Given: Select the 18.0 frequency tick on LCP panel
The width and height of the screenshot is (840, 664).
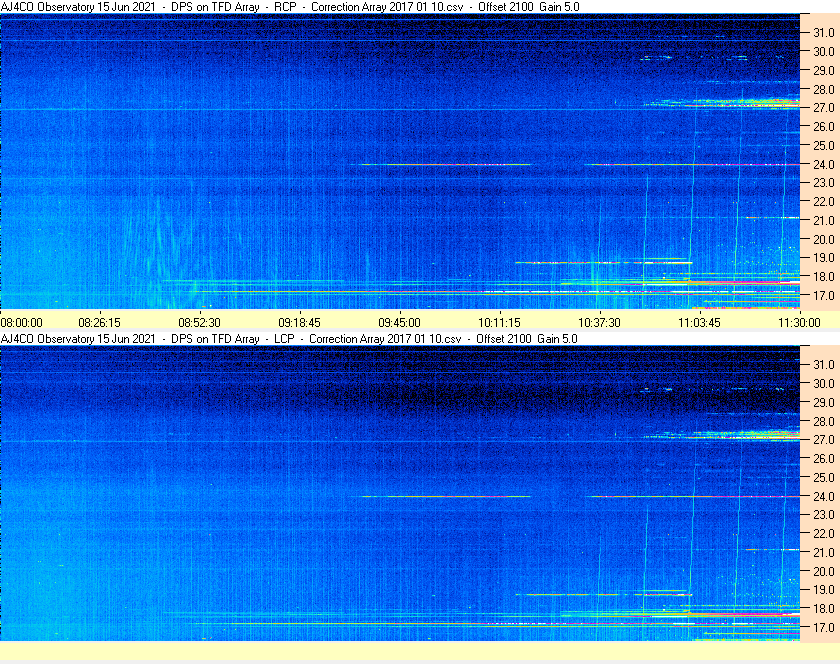Looking at the screenshot, I should tap(823, 608).
